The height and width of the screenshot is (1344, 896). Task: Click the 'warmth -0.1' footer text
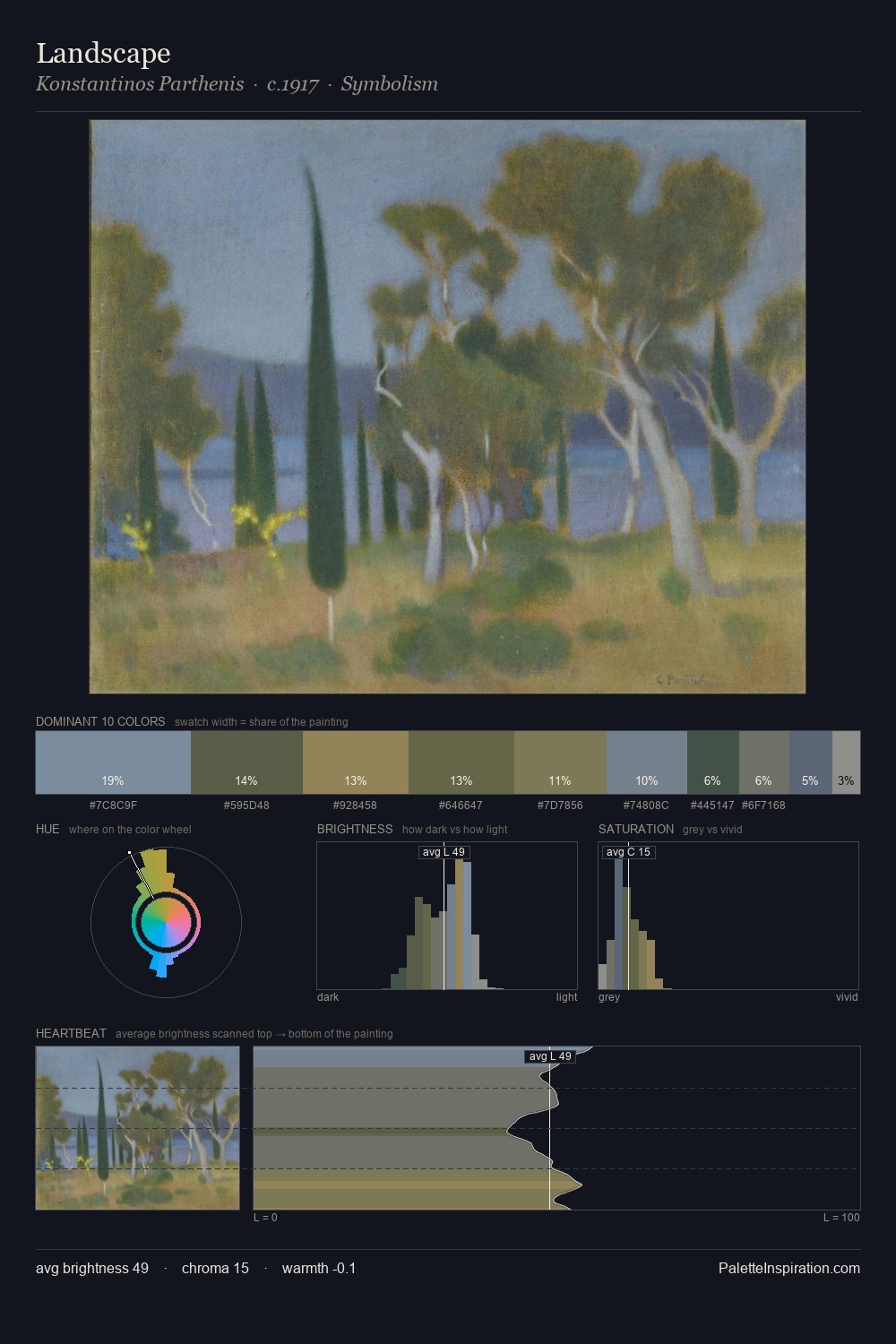point(319,1268)
